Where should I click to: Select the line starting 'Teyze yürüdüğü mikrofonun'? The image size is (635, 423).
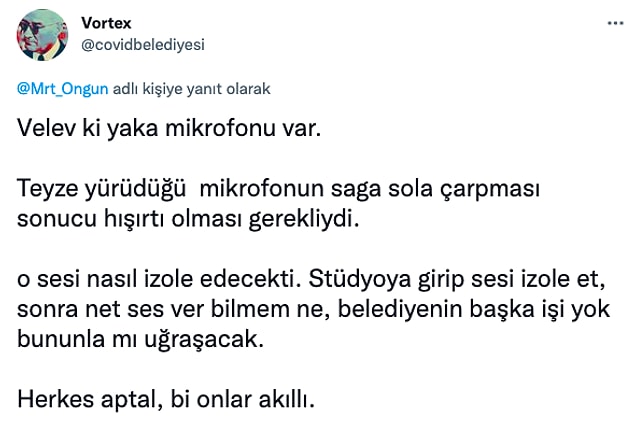tap(278, 189)
